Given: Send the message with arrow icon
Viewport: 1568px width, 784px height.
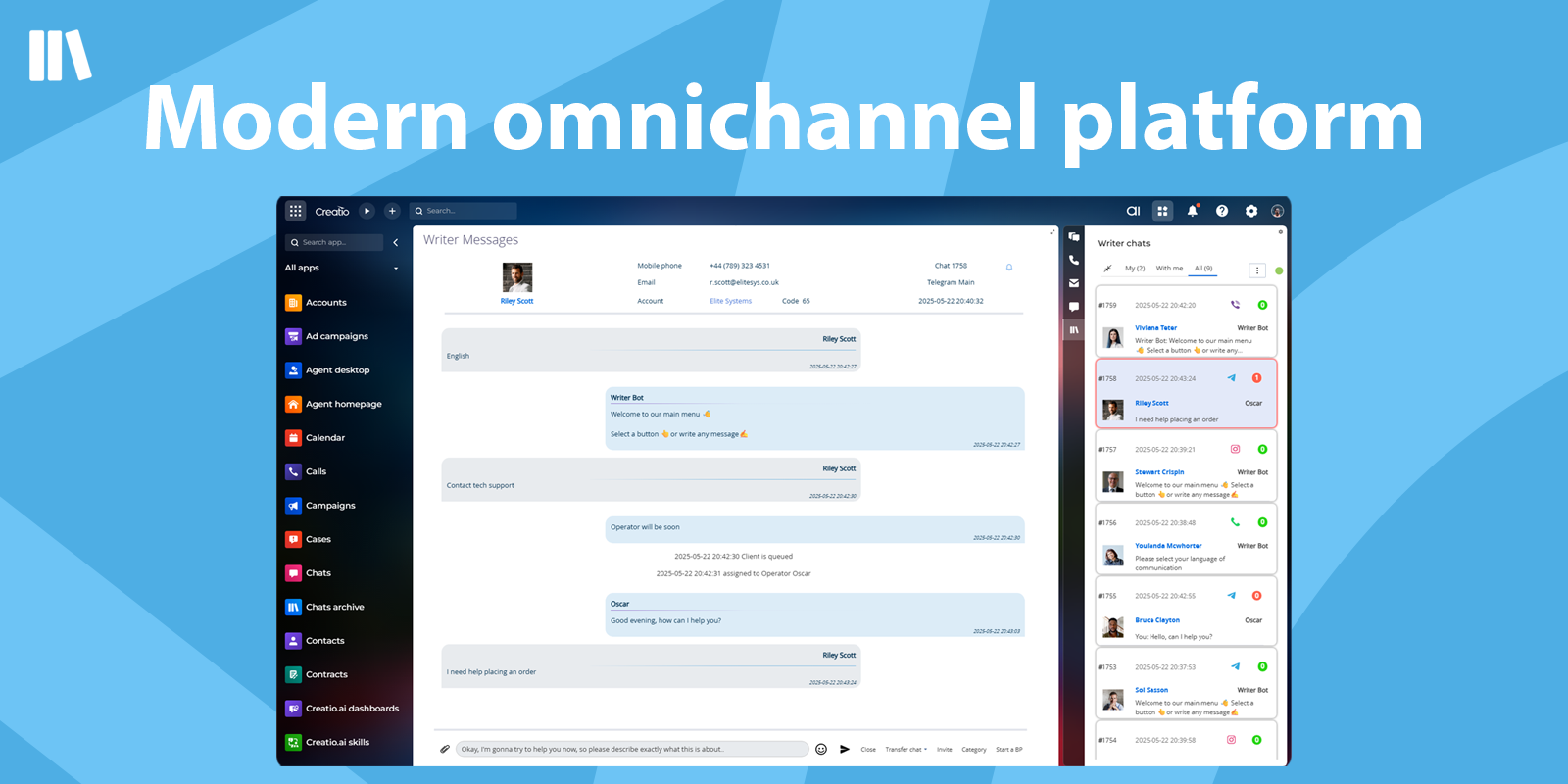Looking at the screenshot, I should pyautogui.click(x=845, y=749).
